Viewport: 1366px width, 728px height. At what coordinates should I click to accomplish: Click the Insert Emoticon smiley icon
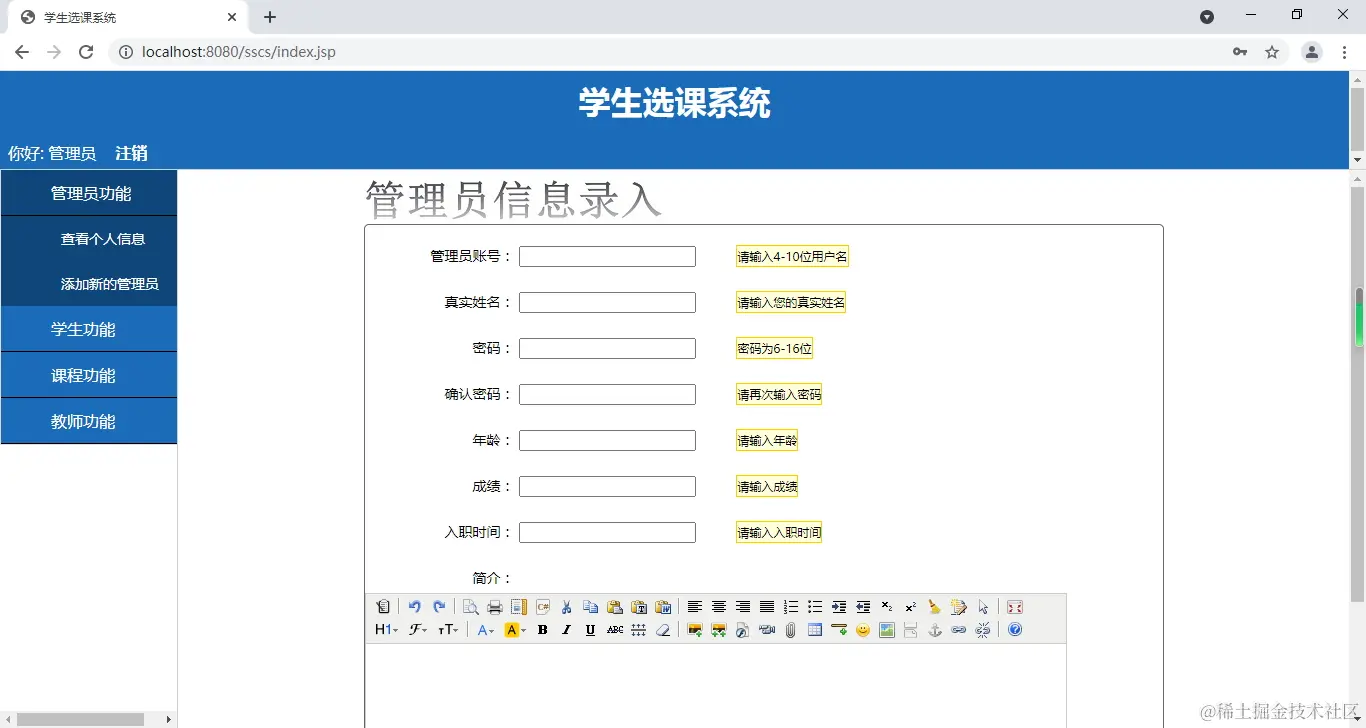click(x=861, y=630)
